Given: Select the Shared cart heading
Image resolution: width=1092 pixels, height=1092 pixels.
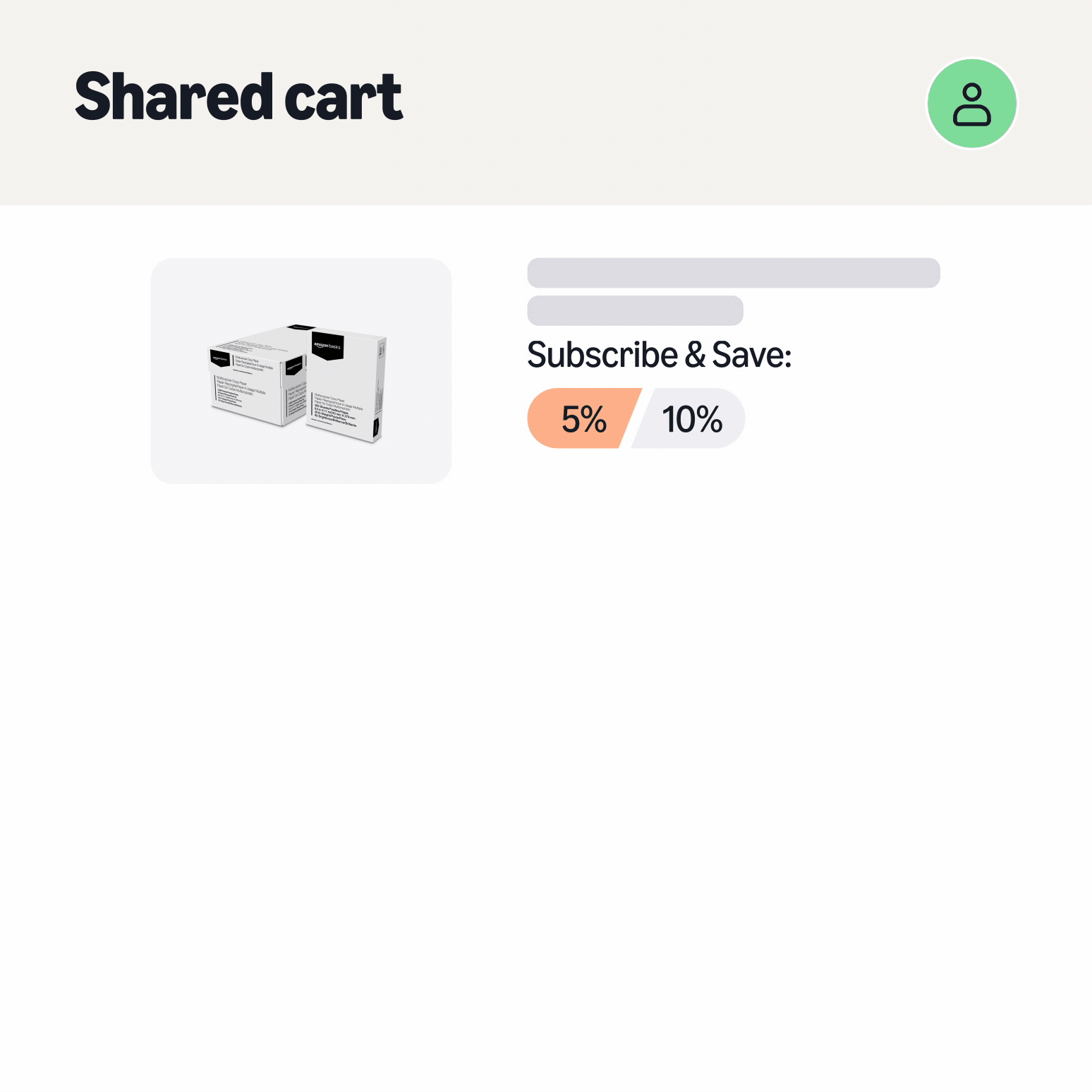Looking at the screenshot, I should 238,97.
